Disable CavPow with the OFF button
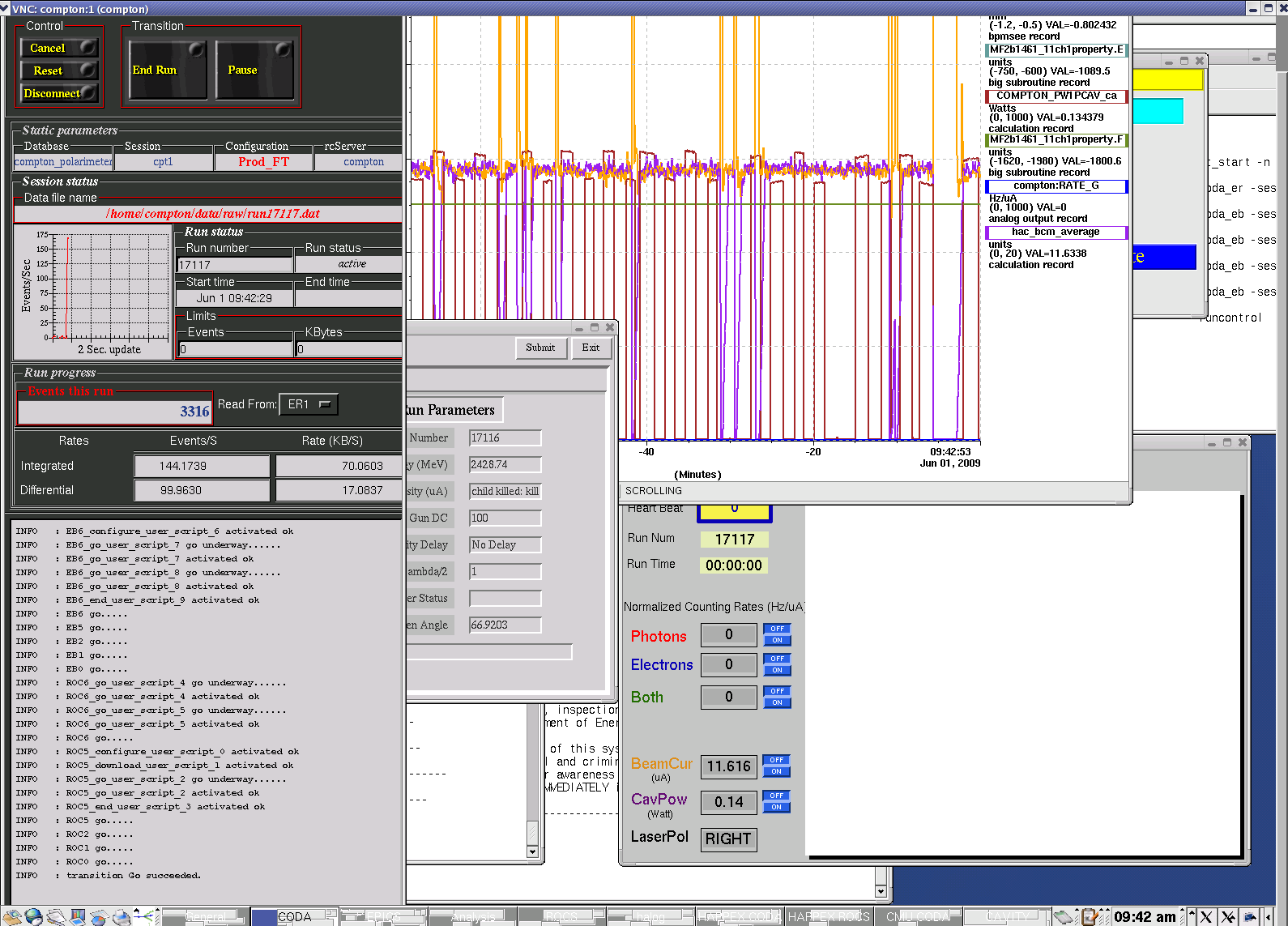This screenshot has width=1288, height=926. point(777,796)
